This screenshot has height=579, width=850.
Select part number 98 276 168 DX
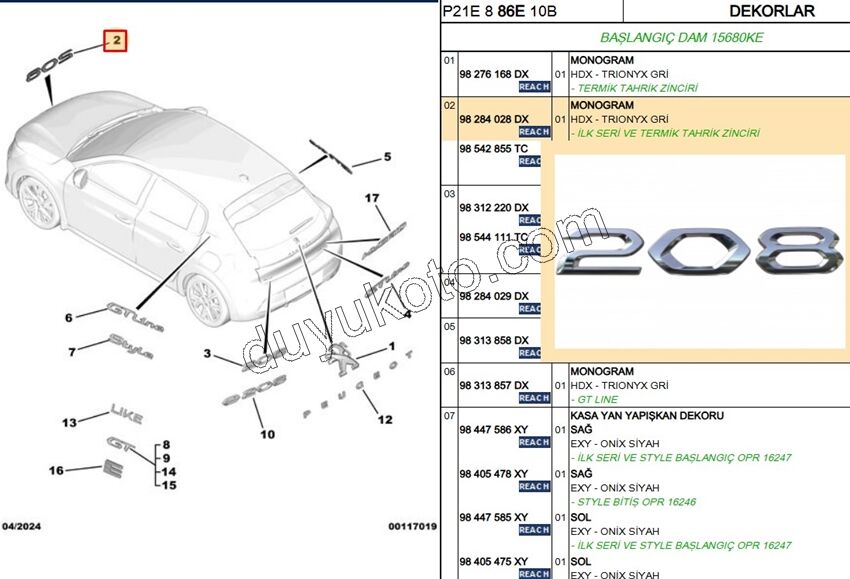(x=494, y=74)
